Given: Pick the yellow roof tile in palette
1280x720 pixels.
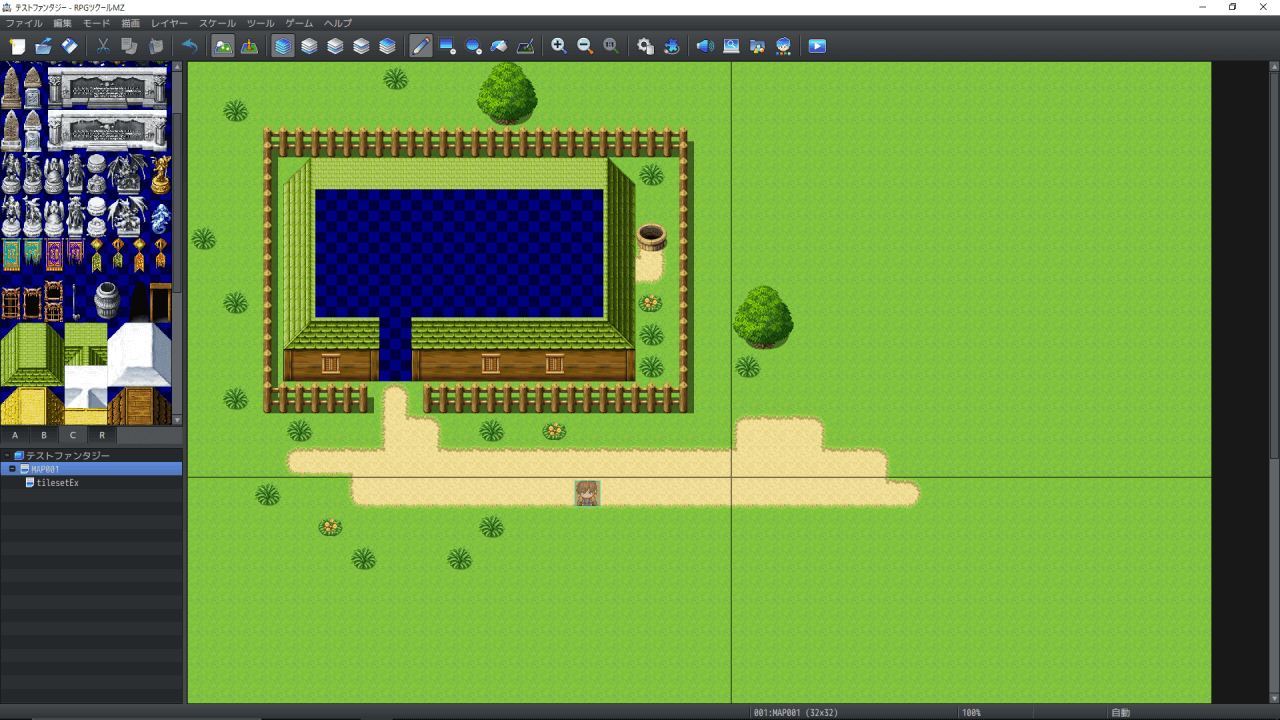Looking at the screenshot, I should pyautogui.click(x=32, y=406).
